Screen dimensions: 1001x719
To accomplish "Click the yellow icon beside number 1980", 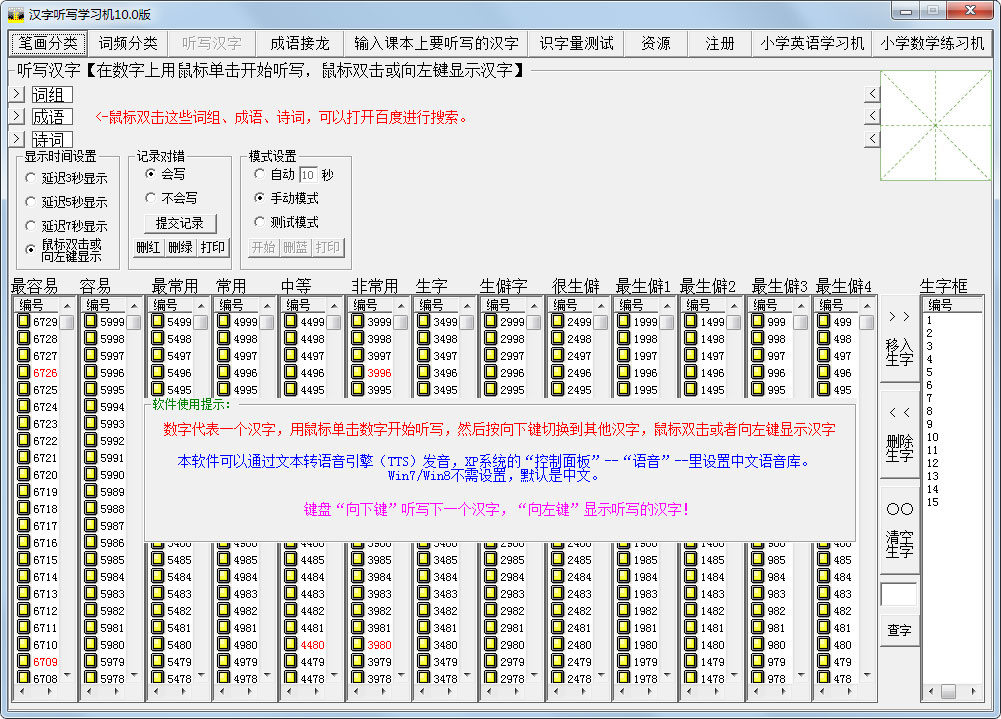I will [x=624, y=644].
